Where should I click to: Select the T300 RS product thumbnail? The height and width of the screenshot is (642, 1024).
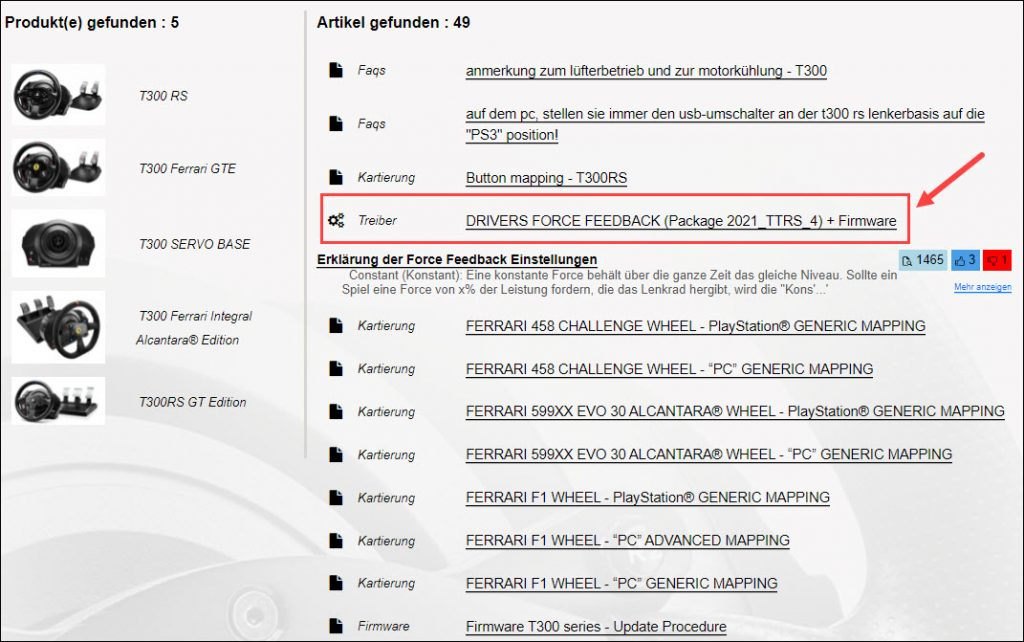coord(58,94)
